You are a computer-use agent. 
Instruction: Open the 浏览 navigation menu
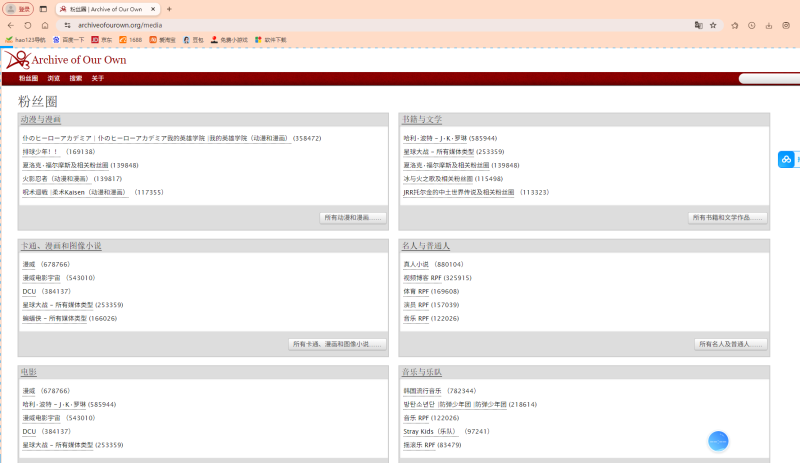point(54,79)
